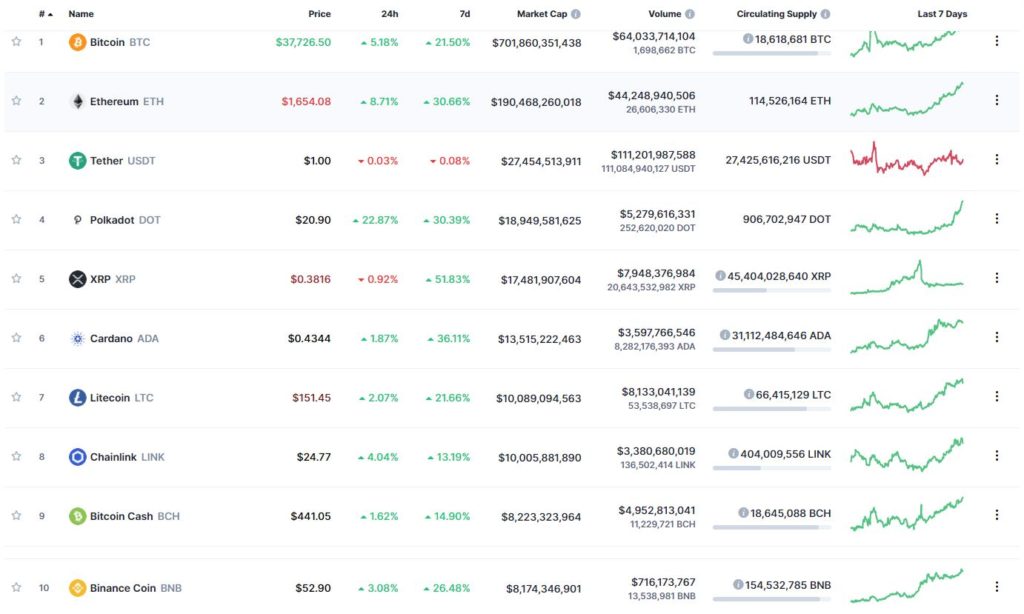
Task: Open the Binance Coin BNB page link
Action: pos(136,588)
